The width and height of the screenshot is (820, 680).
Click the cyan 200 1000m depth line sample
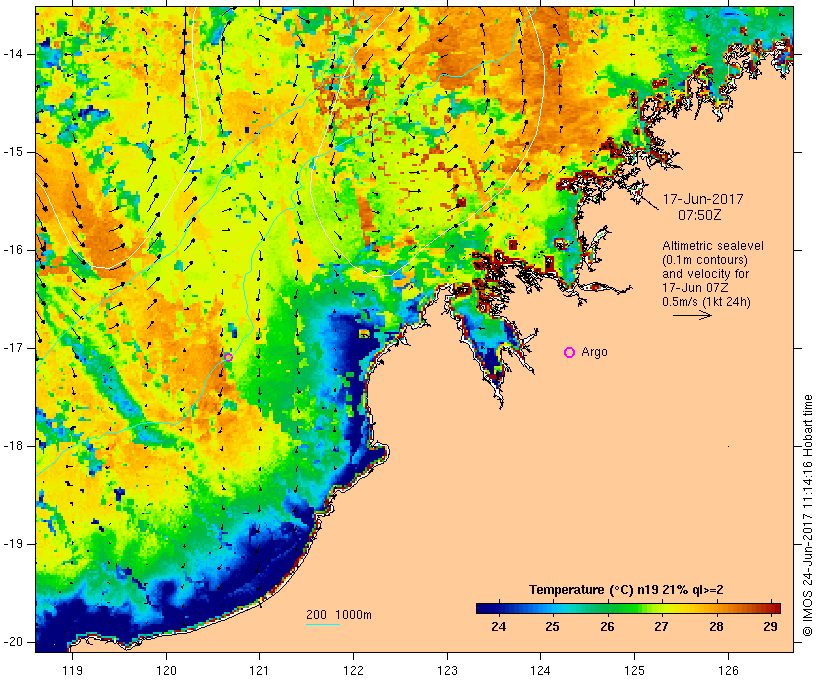[323, 624]
